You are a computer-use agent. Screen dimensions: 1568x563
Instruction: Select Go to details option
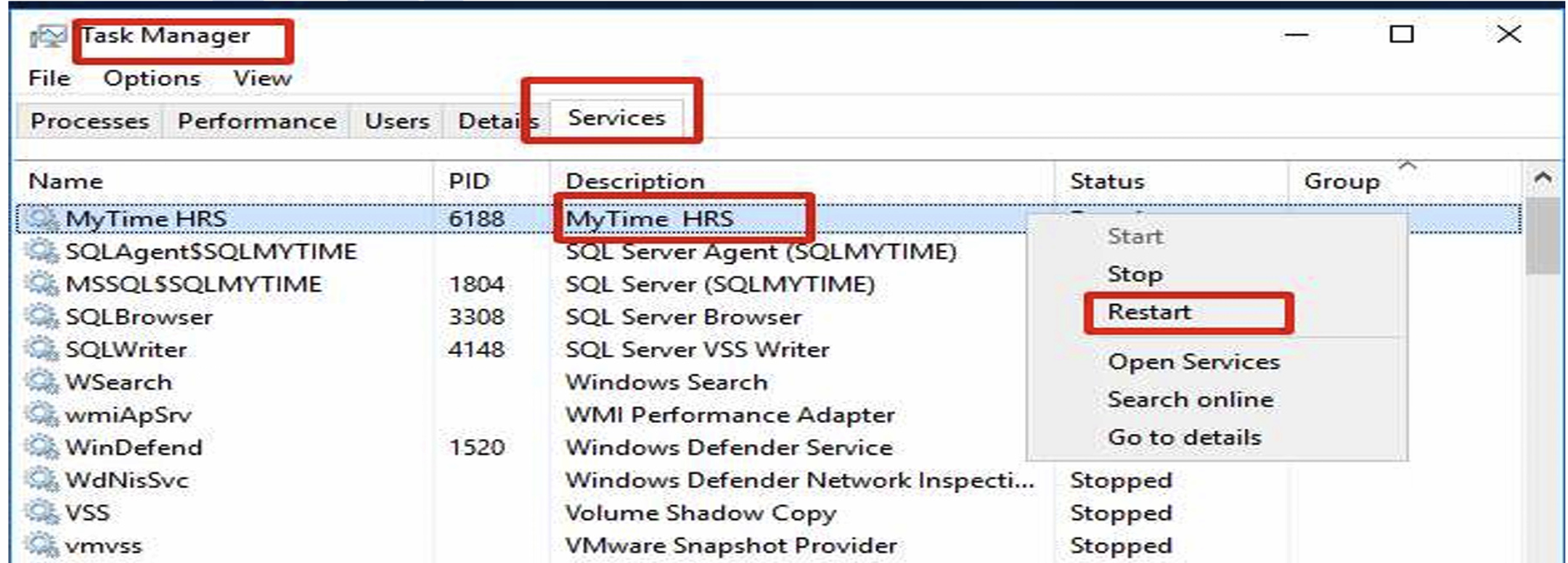(1184, 437)
